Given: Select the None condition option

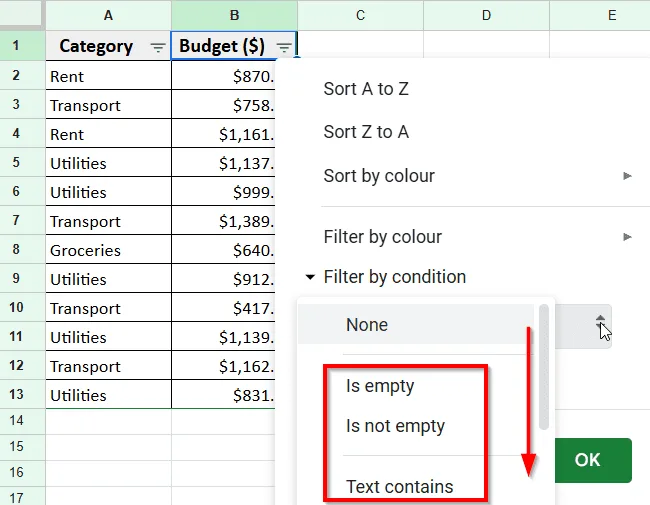Looking at the screenshot, I should (416, 325).
